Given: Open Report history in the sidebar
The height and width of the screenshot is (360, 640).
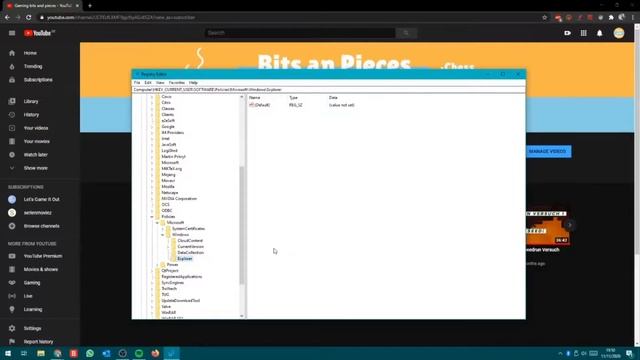Looking at the screenshot, I should pyautogui.click(x=38, y=342).
